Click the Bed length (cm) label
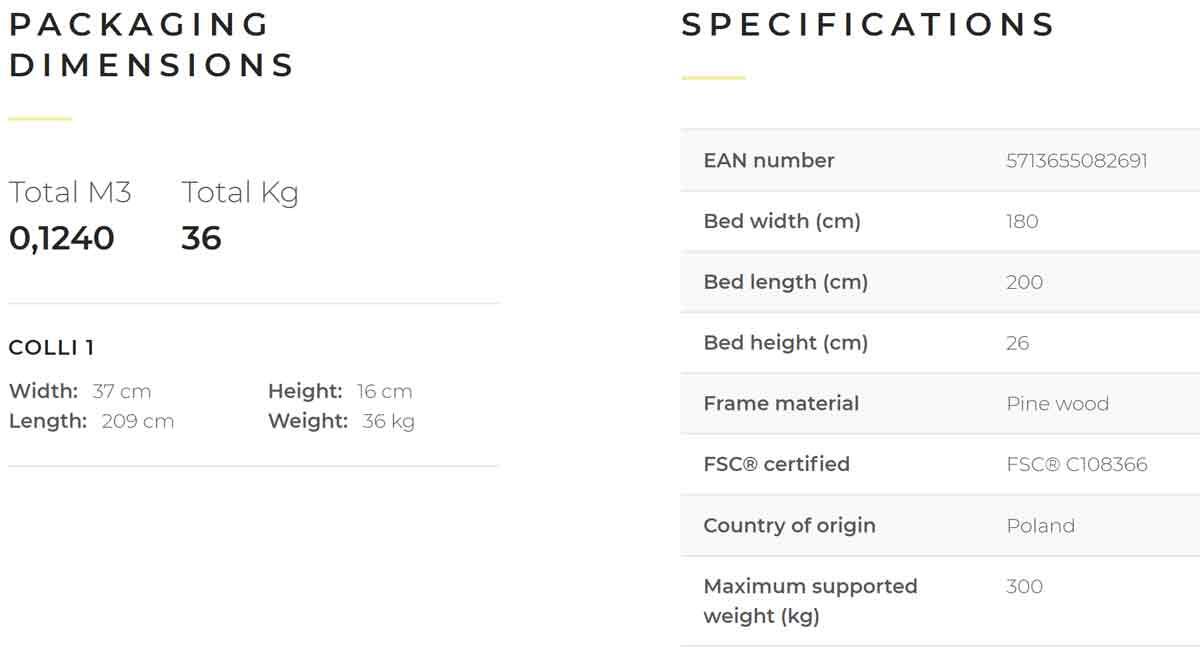Viewport: 1200px width, 652px height. 785,282
